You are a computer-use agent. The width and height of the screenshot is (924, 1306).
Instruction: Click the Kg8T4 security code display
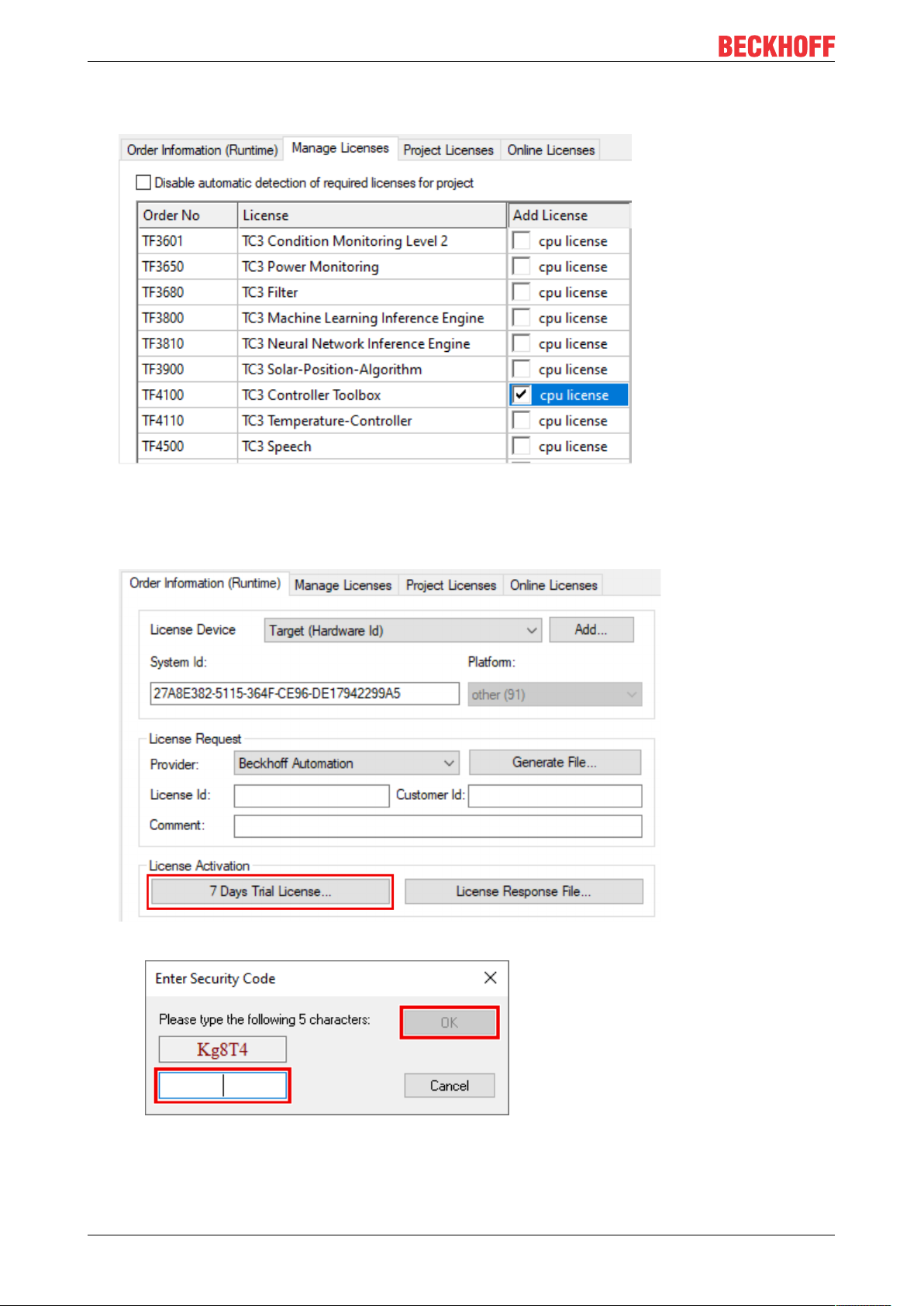(x=222, y=1049)
